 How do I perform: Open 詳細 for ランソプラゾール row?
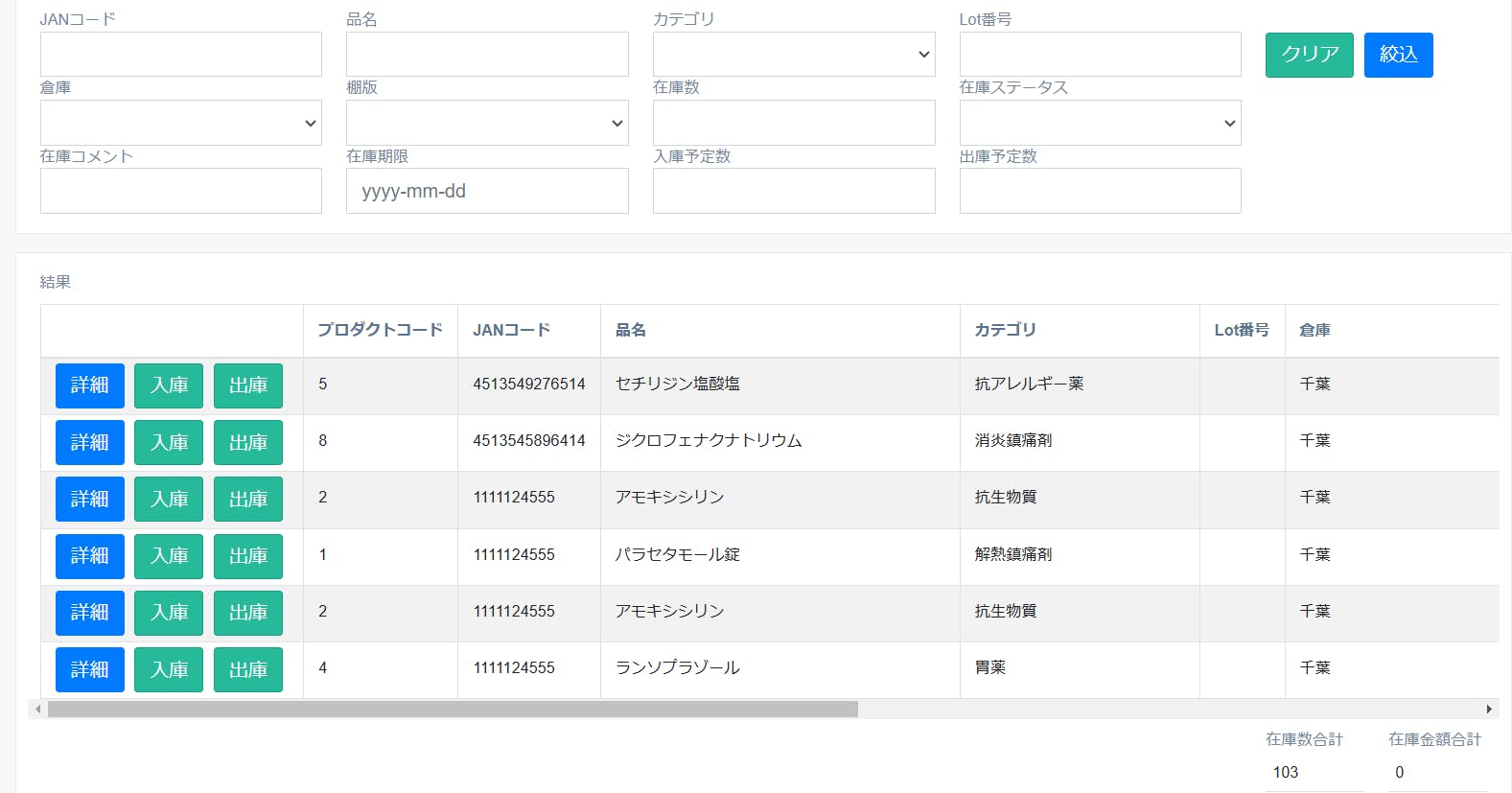click(x=89, y=669)
